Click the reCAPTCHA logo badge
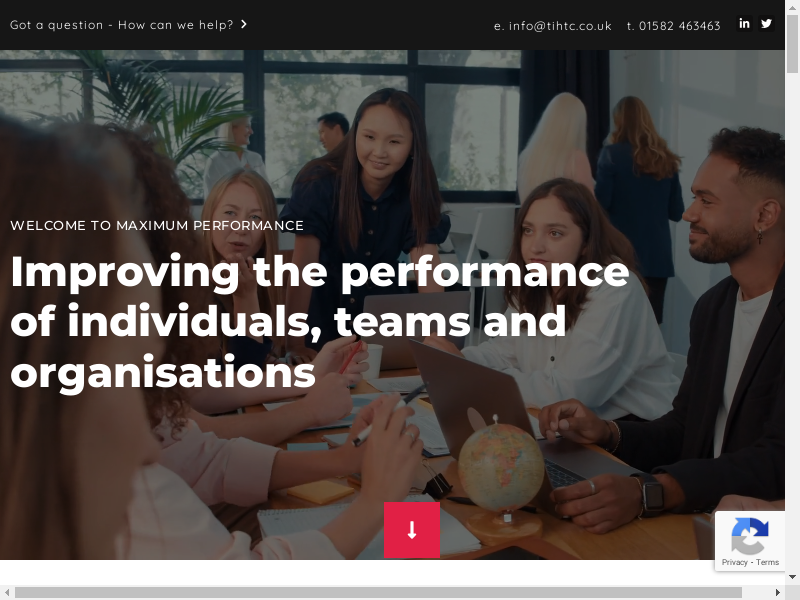The image size is (800, 600). [750, 536]
